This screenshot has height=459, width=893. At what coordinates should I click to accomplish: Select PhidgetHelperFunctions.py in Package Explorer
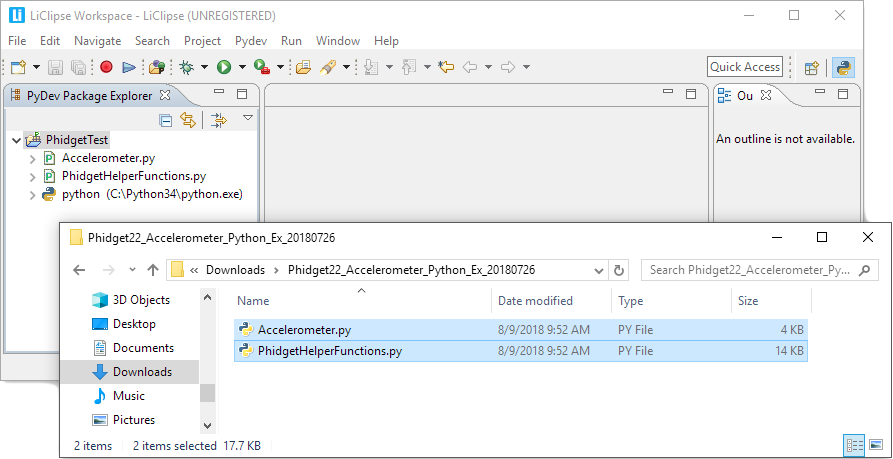click(x=134, y=176)
